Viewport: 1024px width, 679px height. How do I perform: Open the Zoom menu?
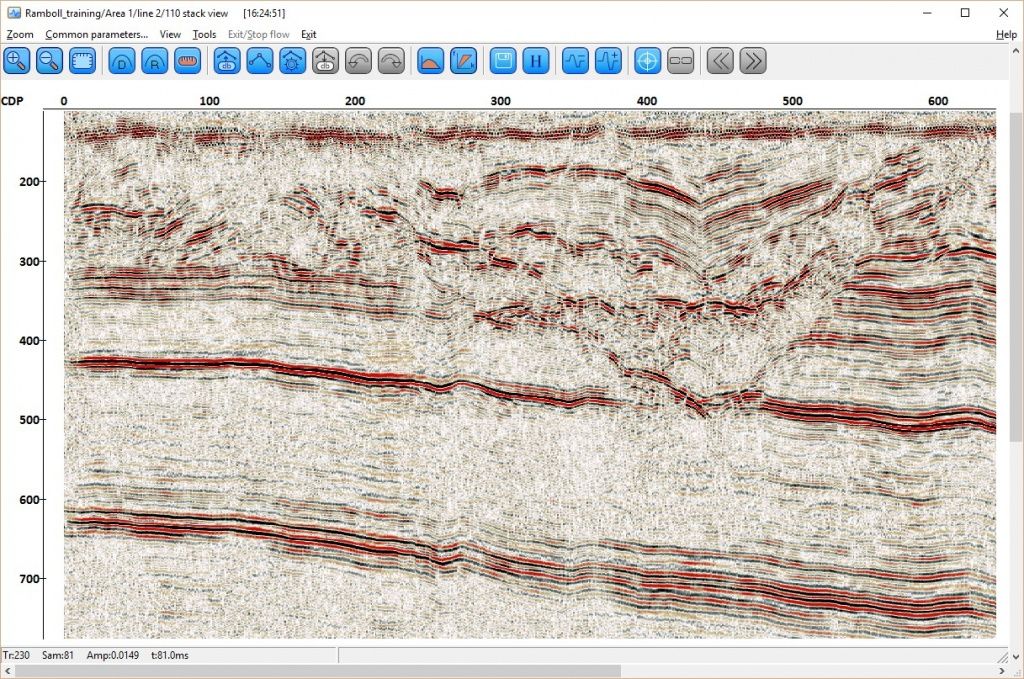20,34
